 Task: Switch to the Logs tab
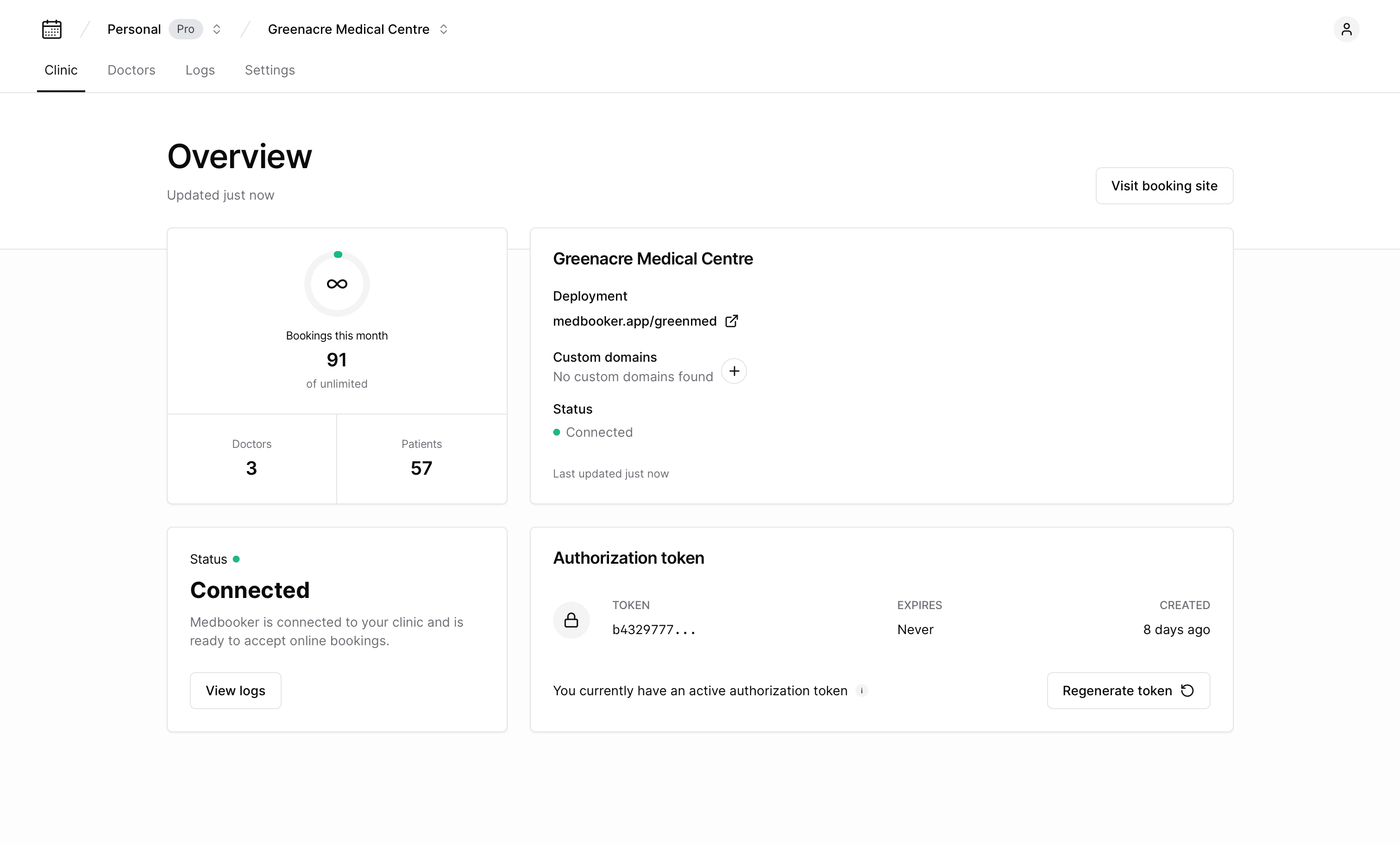pos(200,70)
